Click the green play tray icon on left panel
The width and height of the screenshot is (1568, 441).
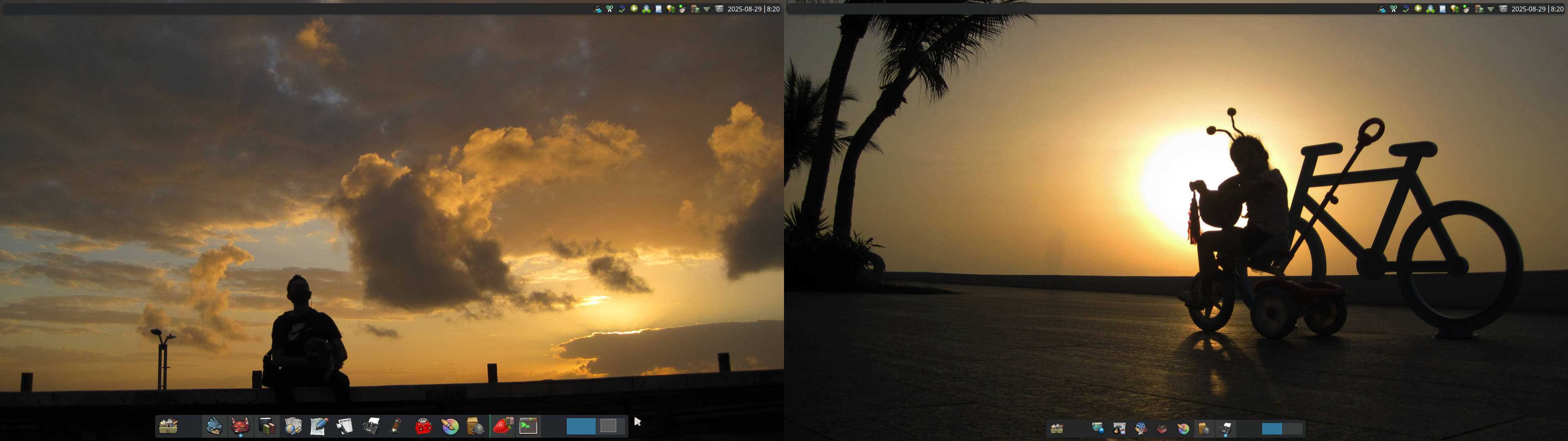(634, 9)
